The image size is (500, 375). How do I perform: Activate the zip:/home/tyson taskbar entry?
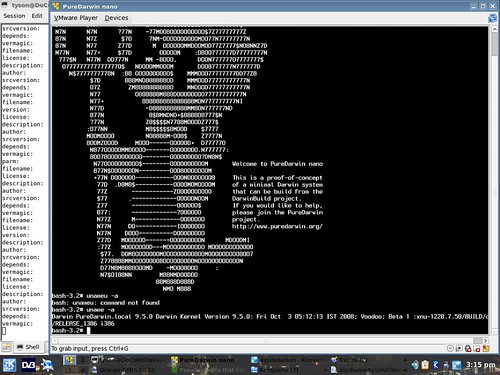pos(368,370)
